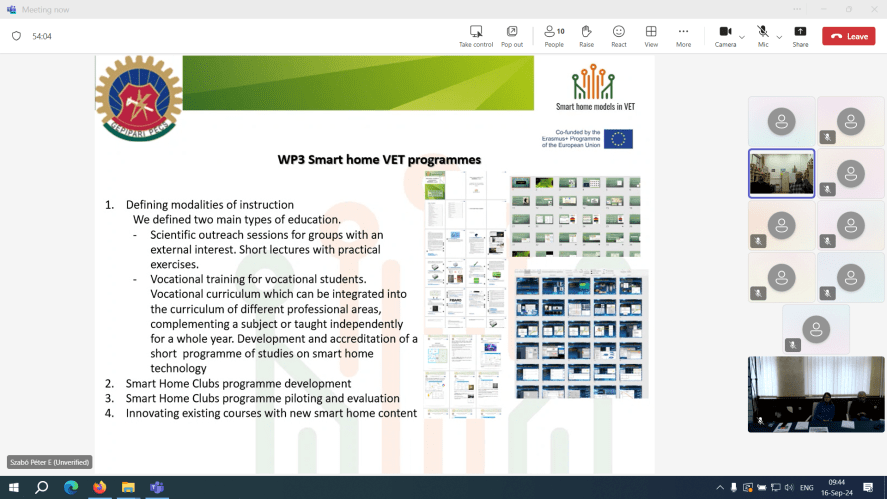Click the Teams logo in title bar
The width and height of the screenshot is (887, 499).
coord(11,9)
